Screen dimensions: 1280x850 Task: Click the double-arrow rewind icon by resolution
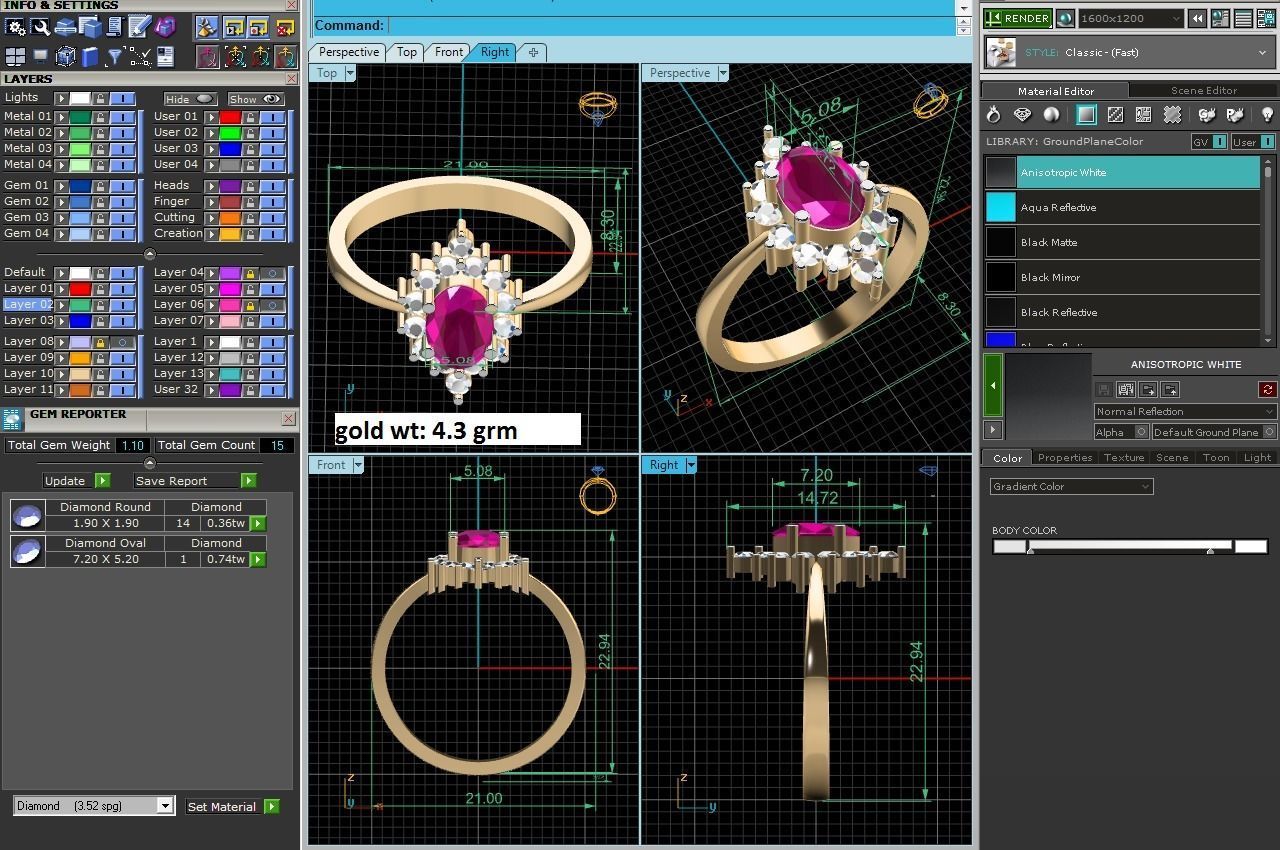(x=1197, y=18)
